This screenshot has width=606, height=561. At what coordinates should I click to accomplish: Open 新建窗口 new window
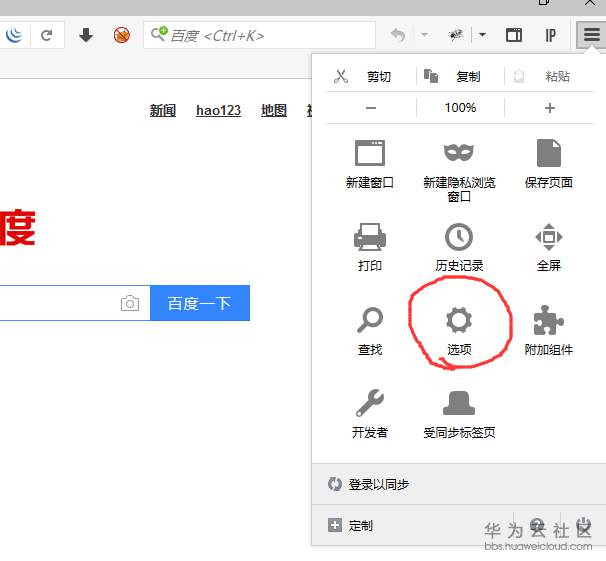tap(370, 165)
